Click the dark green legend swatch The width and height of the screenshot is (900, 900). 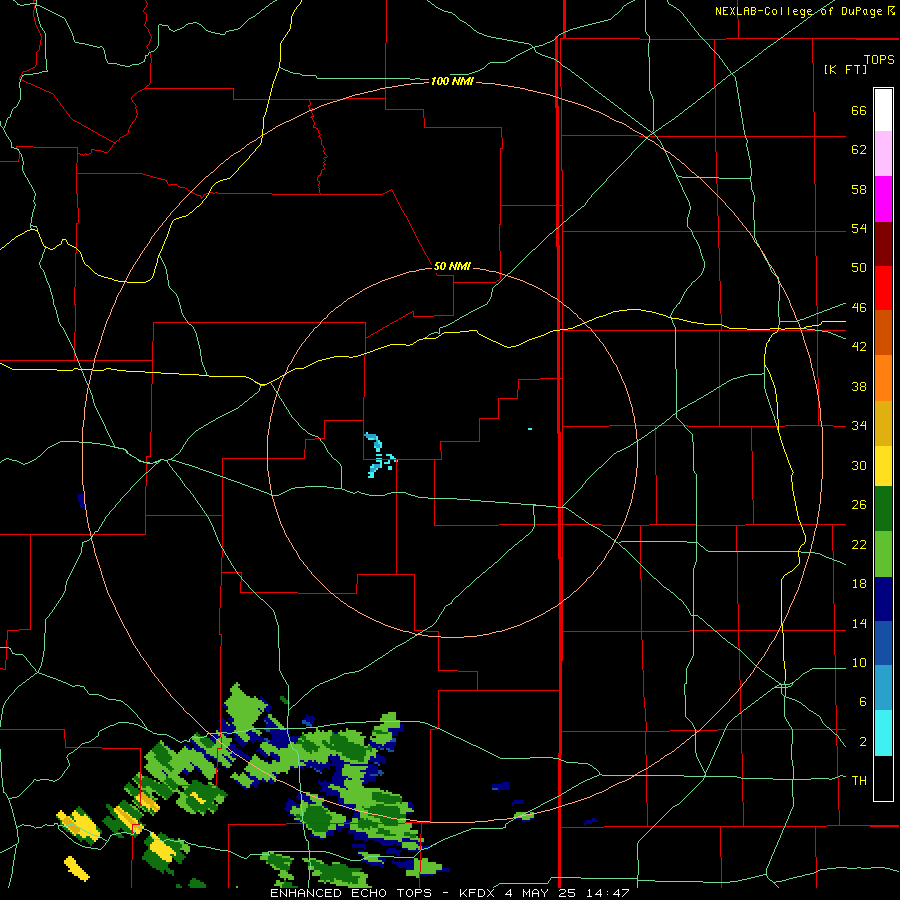[x=883, y=509]
